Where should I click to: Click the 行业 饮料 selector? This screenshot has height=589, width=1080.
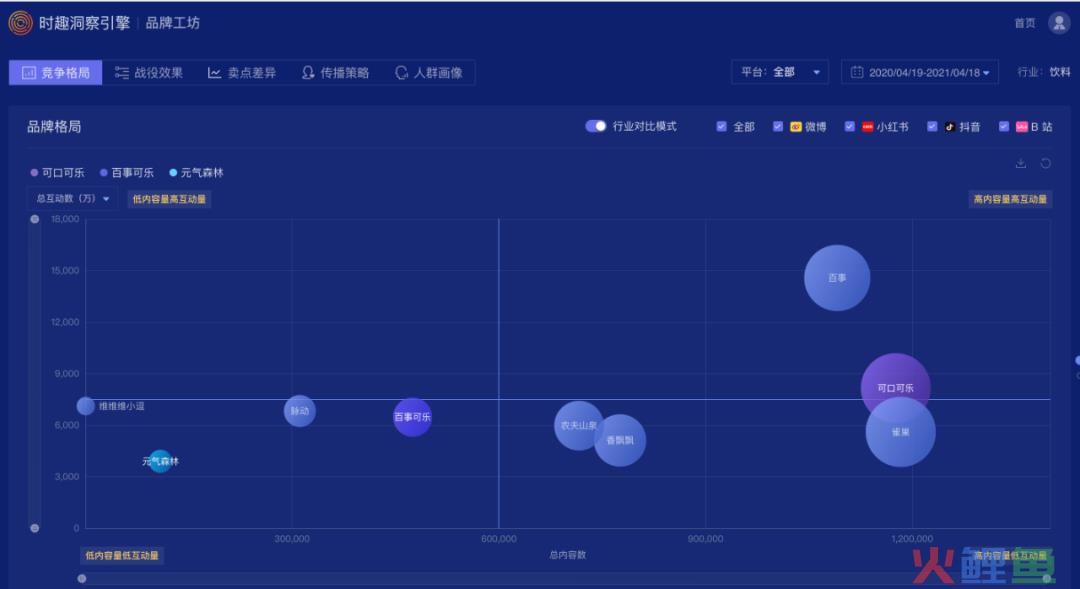click(1043, 72)
